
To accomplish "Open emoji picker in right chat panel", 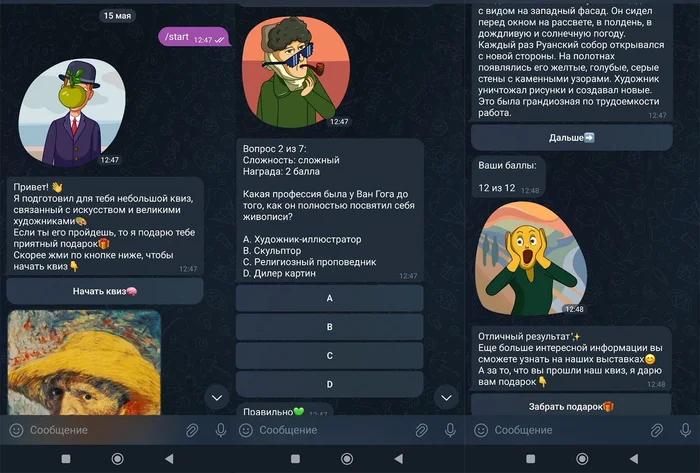I will point(481,430).
